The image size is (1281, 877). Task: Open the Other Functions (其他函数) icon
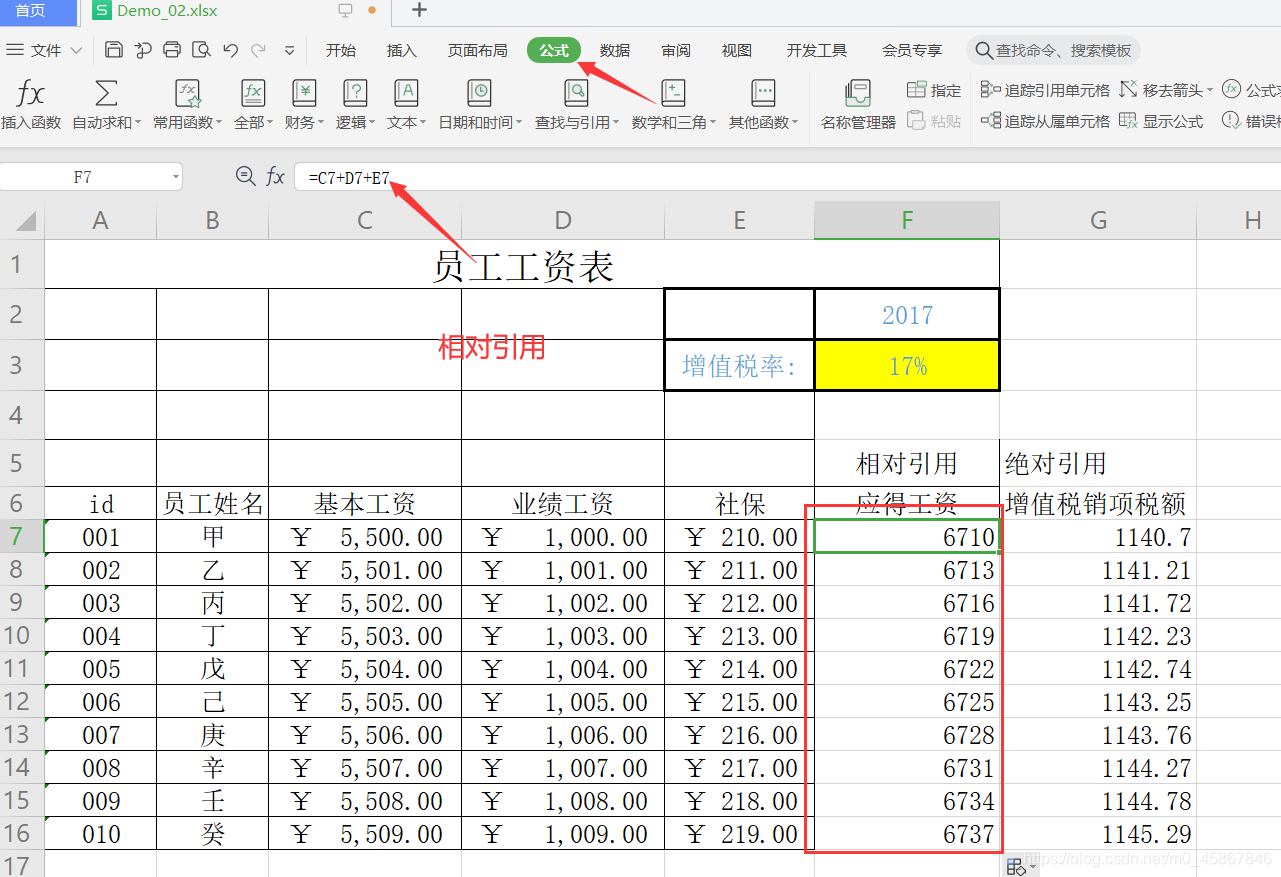coord(763,94)
